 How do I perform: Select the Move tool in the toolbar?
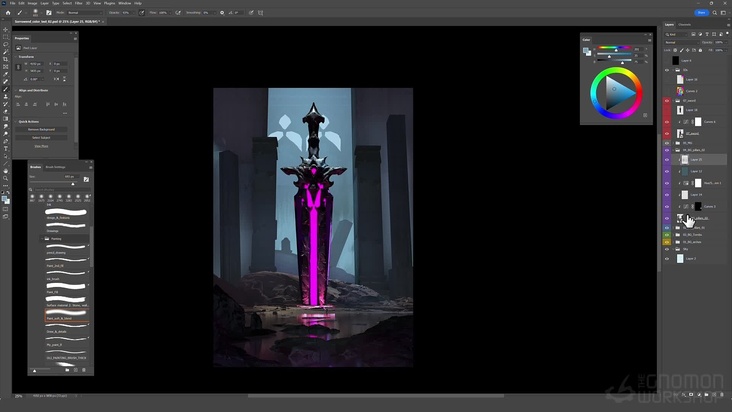tap(6, 29)
